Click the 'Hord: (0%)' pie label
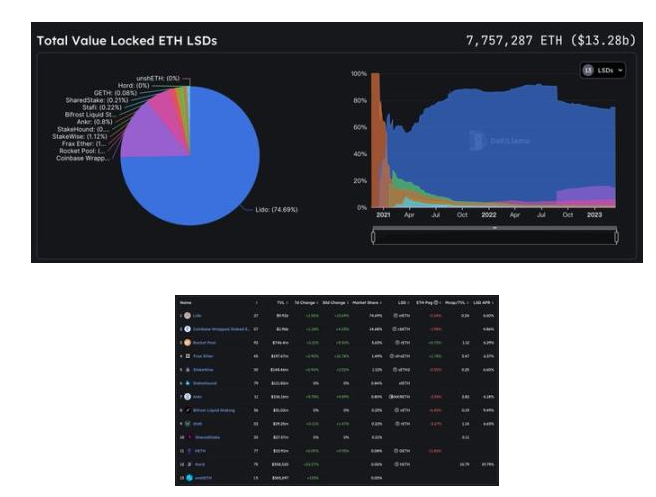Screen dimensions: 656x497 (x=133, y=85)
